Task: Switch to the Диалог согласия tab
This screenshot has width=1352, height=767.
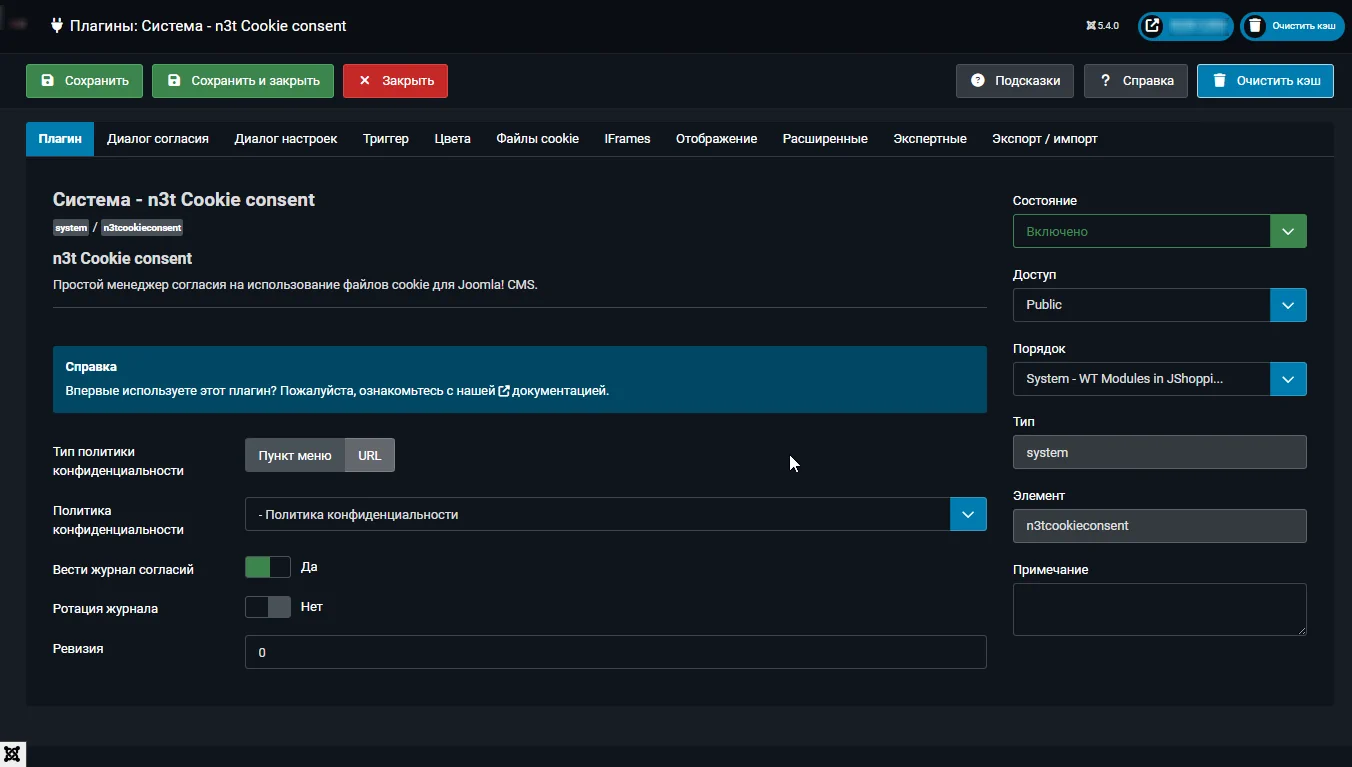Action: pos(158,139)
